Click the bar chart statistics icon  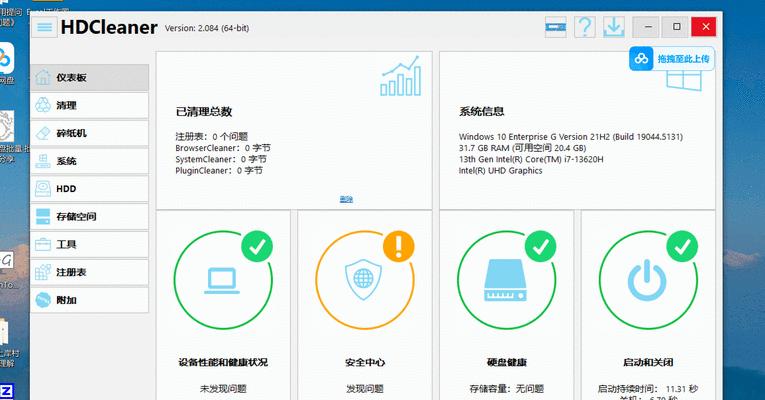point(401,76)
